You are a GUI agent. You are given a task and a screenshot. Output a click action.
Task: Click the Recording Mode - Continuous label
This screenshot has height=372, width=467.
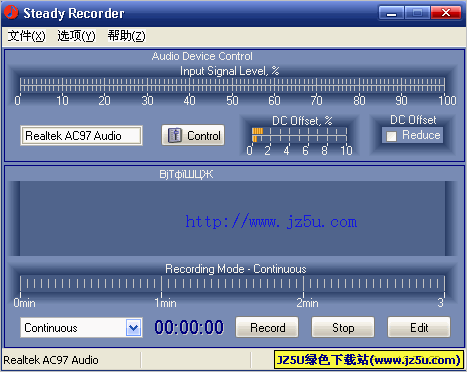click(236, 269)
